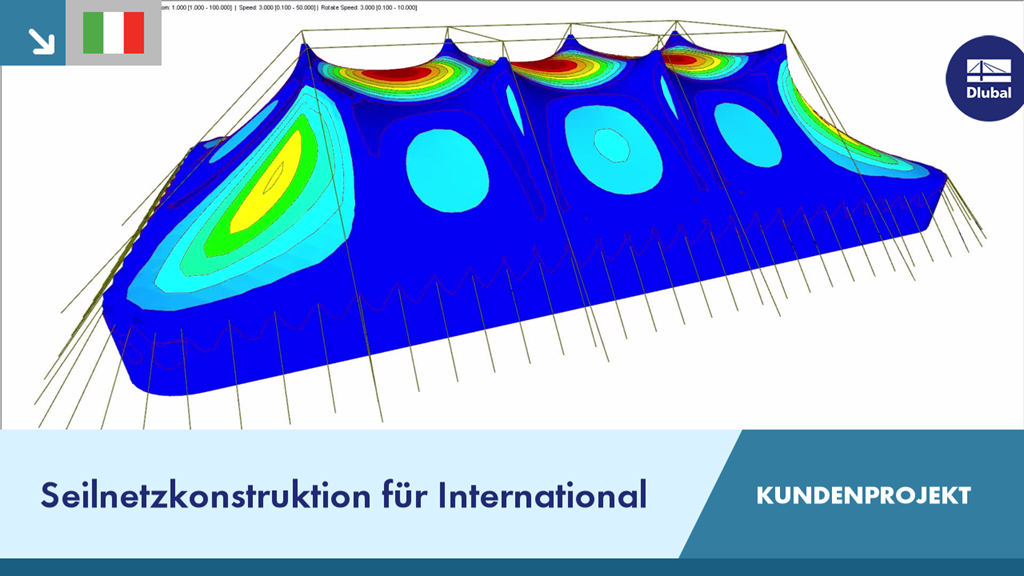1024x576 pixels.
Task: Click the Italian flag icon
Action: pos(114,33)
